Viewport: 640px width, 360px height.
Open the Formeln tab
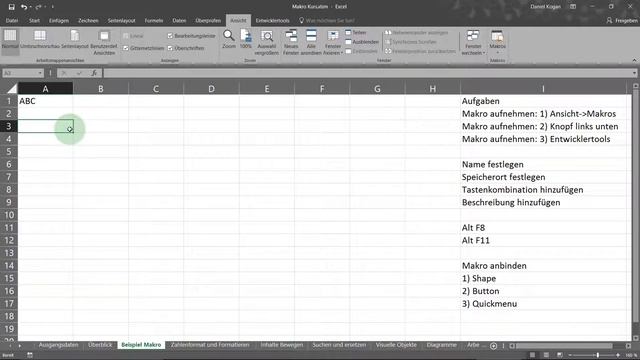(x=154, y=20)
